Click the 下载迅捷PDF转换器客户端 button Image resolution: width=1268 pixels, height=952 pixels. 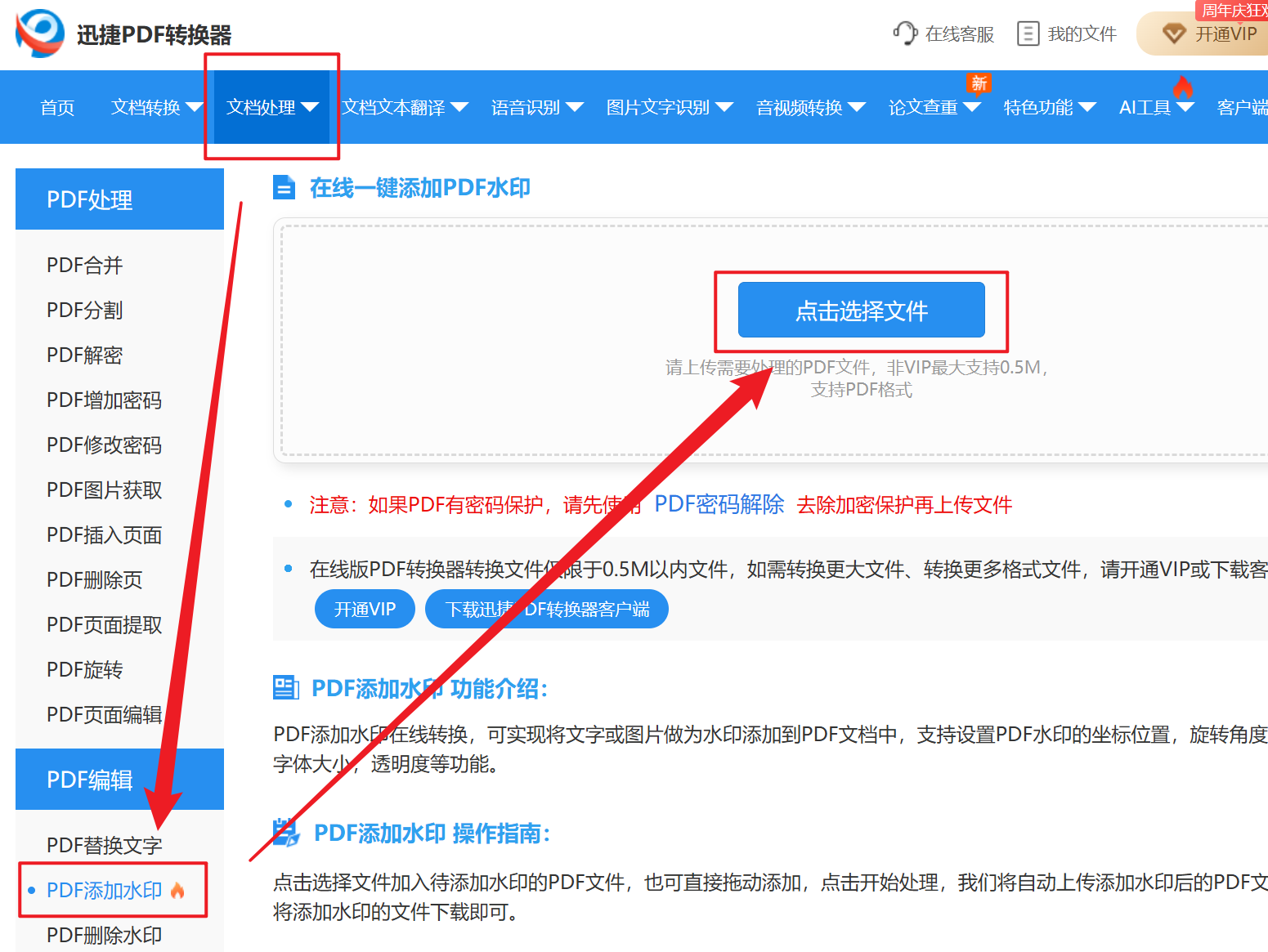546,609
